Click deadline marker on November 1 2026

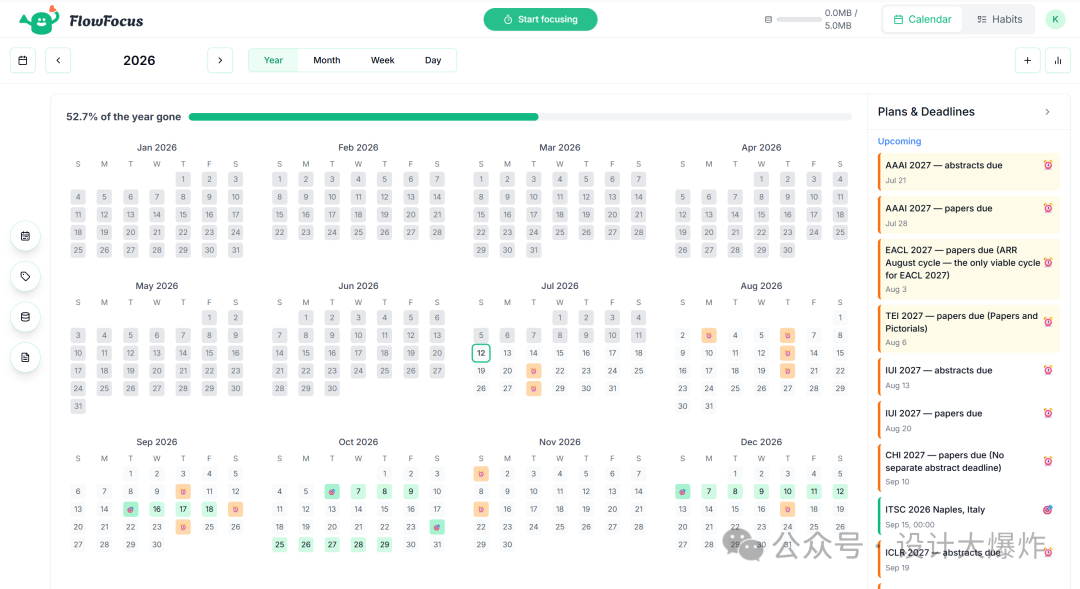tap(481, 474)
